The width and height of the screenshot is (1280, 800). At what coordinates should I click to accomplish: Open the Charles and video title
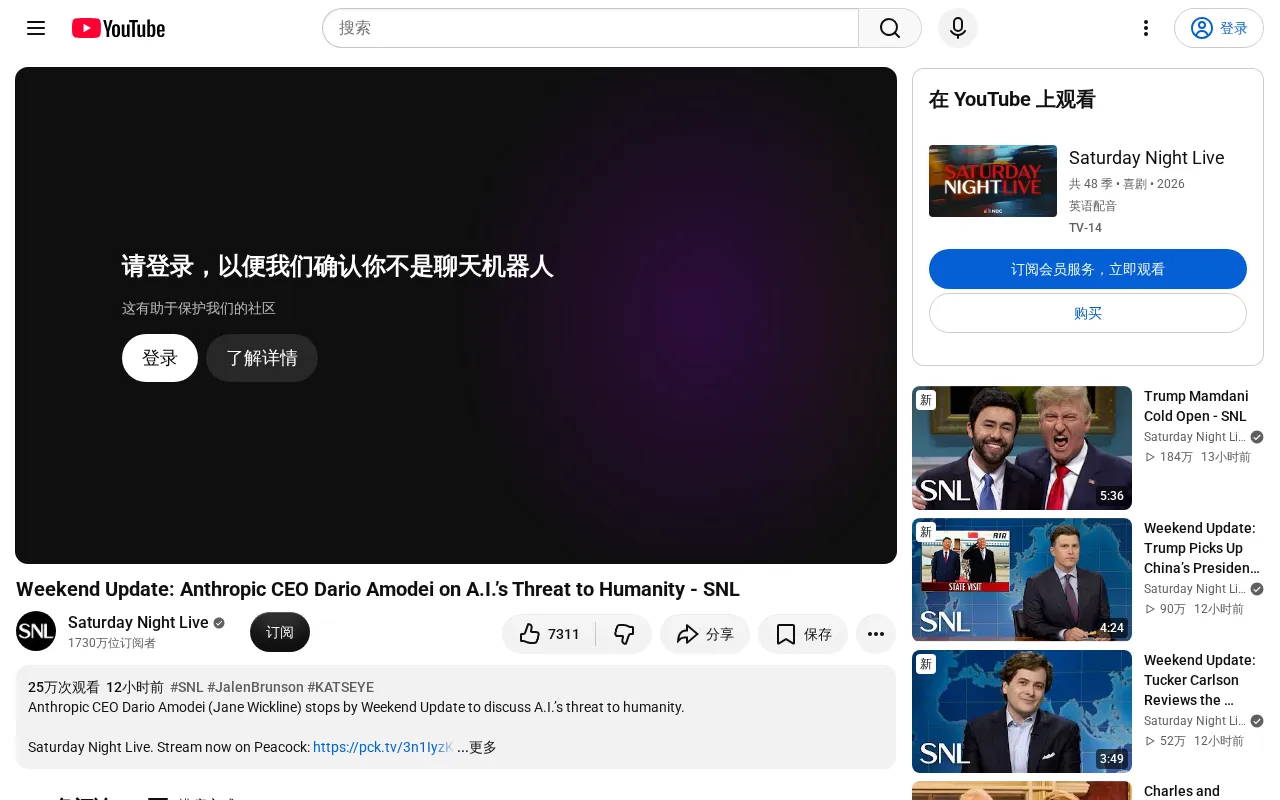click(x=1182, y=791)
